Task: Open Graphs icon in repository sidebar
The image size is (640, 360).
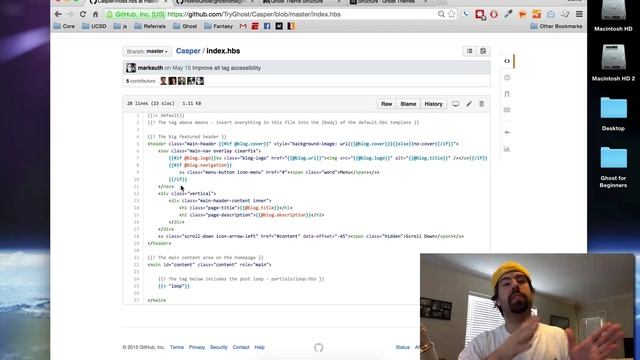Action: (507, 149)
